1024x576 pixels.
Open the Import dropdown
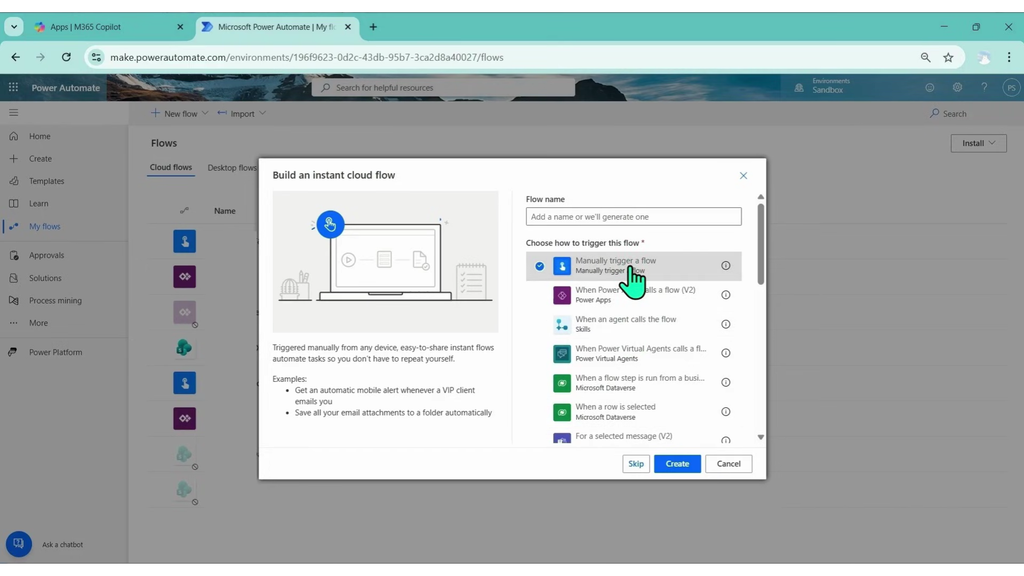[242, 113]
